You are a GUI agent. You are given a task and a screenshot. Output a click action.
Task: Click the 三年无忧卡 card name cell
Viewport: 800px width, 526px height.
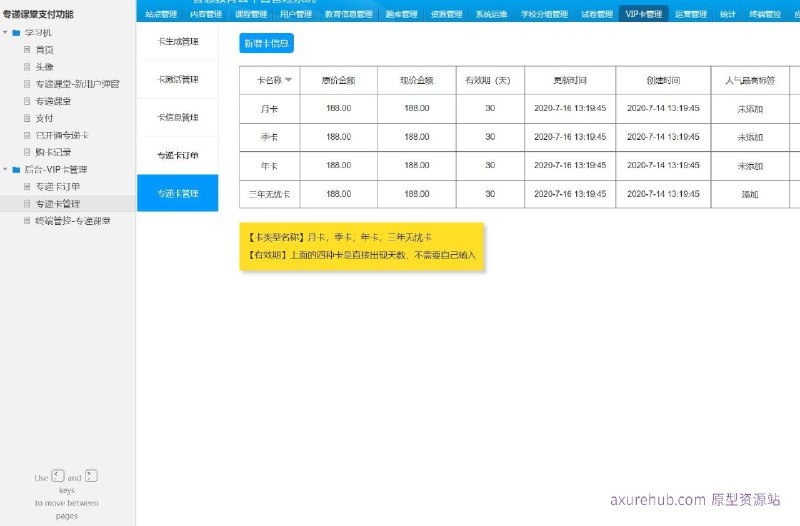pyautogui.click(x=269, y=194)
